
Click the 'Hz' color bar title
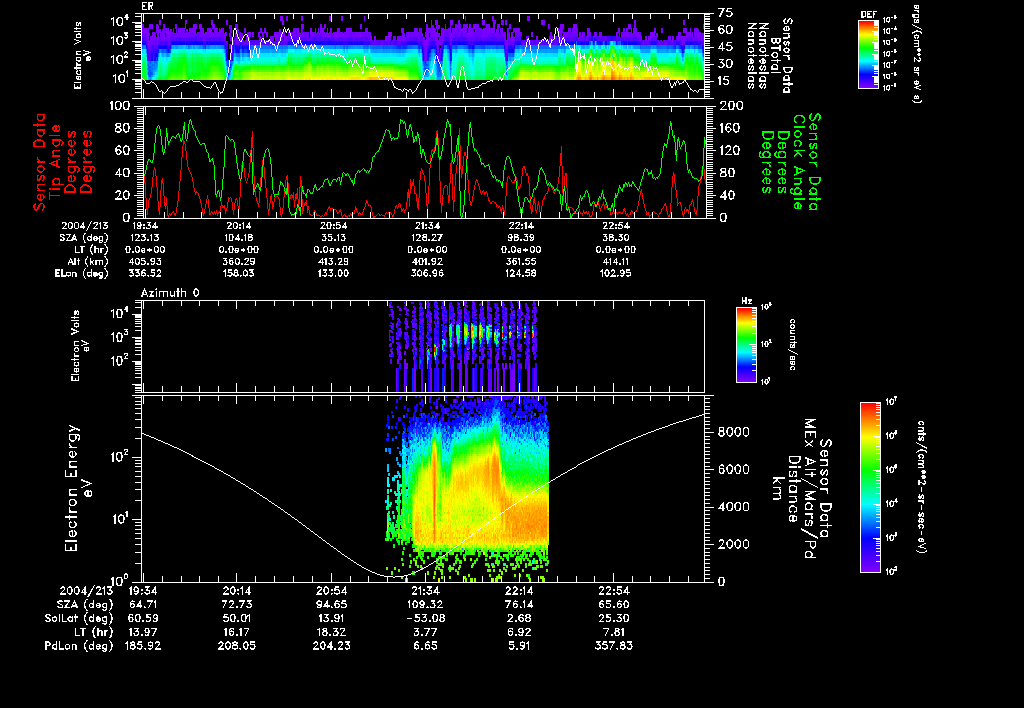point(746,301)
